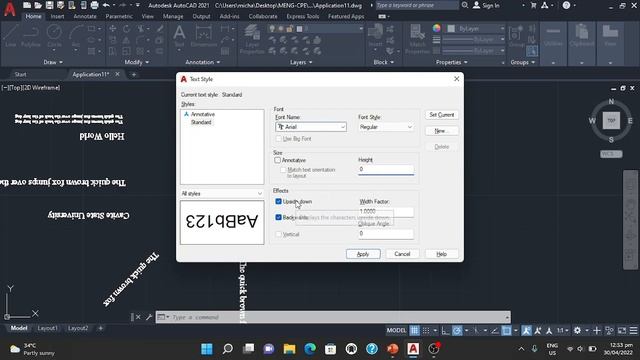Screen dimensions: 640x360
Task: Switch to the Layout1 tab
Action: pos(47,328)
